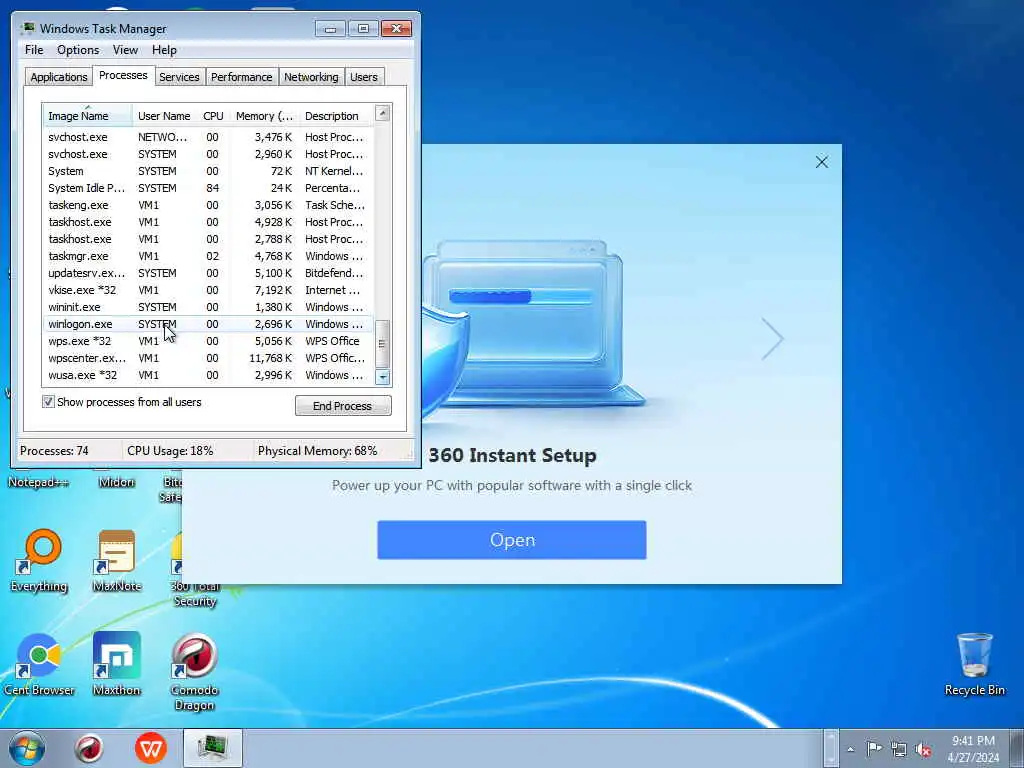
Task: Switch to the Users tab
Action: pos(363,77)
